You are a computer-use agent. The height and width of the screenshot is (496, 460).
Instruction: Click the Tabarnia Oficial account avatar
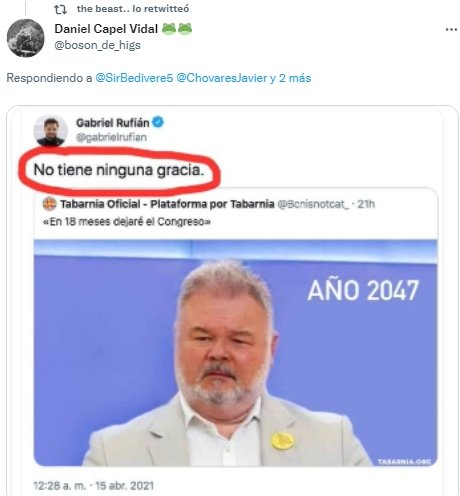[50, 204]
